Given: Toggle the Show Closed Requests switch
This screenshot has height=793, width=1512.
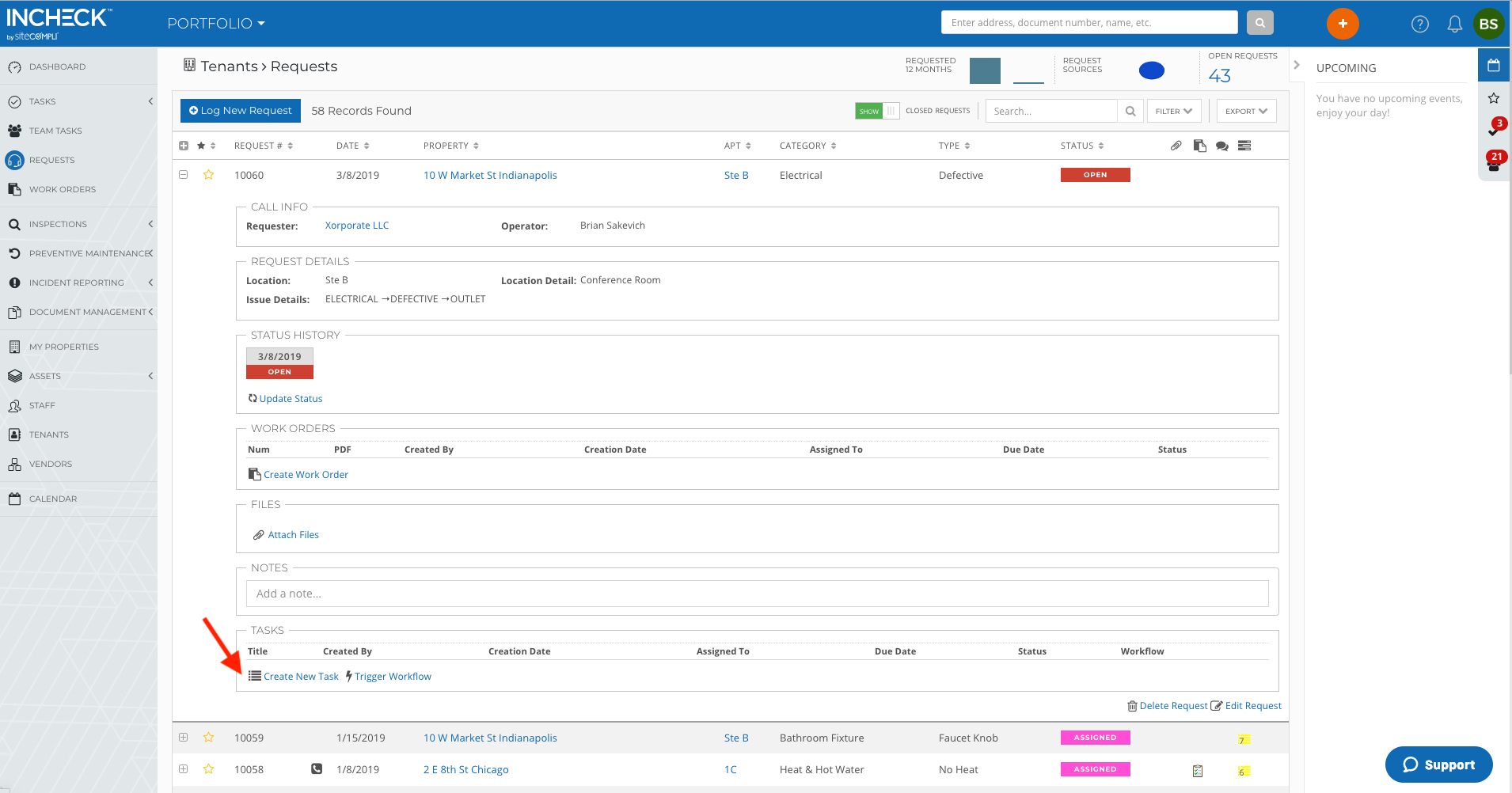Looking at the screenshot, I should coord(877,111).
